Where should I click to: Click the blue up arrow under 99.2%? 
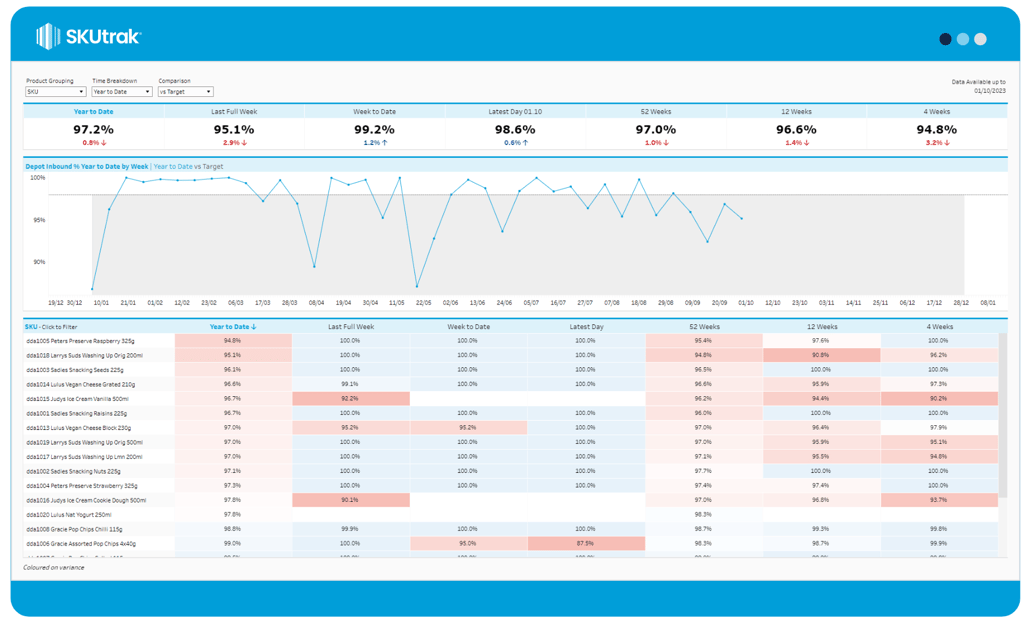click(386, 143)
